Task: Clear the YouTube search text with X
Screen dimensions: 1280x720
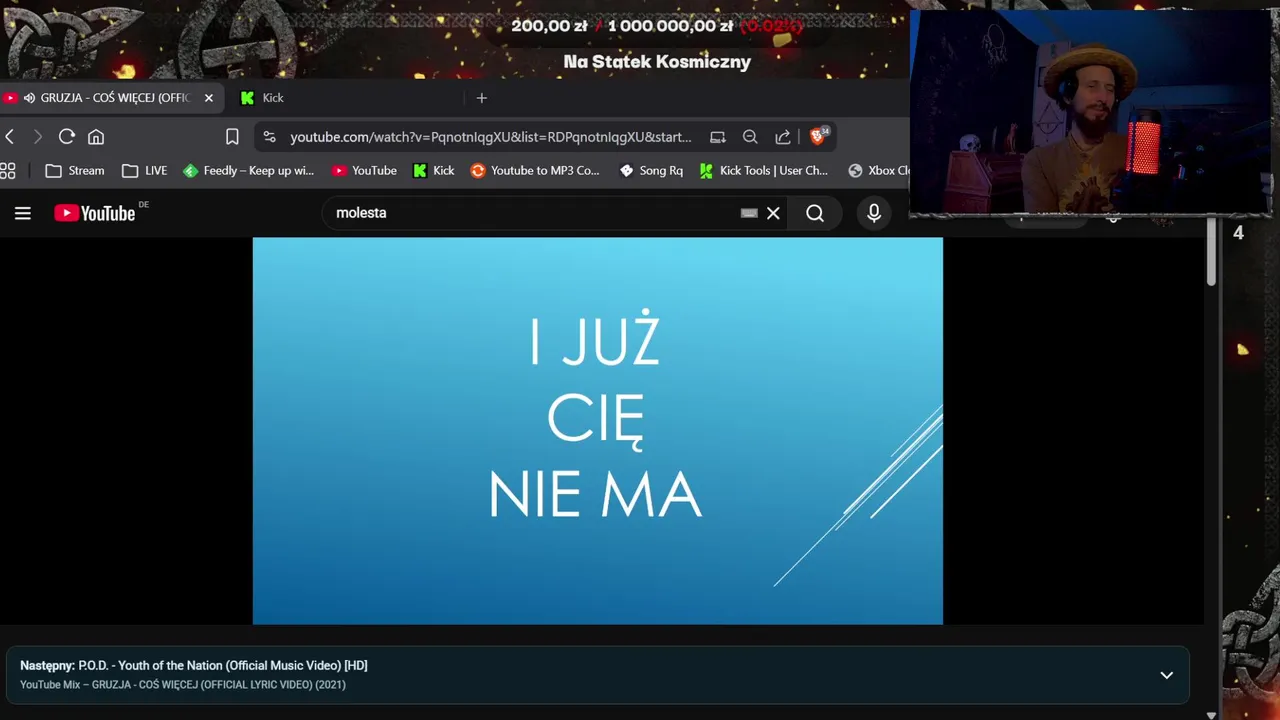Action: (x=773, y=213)
